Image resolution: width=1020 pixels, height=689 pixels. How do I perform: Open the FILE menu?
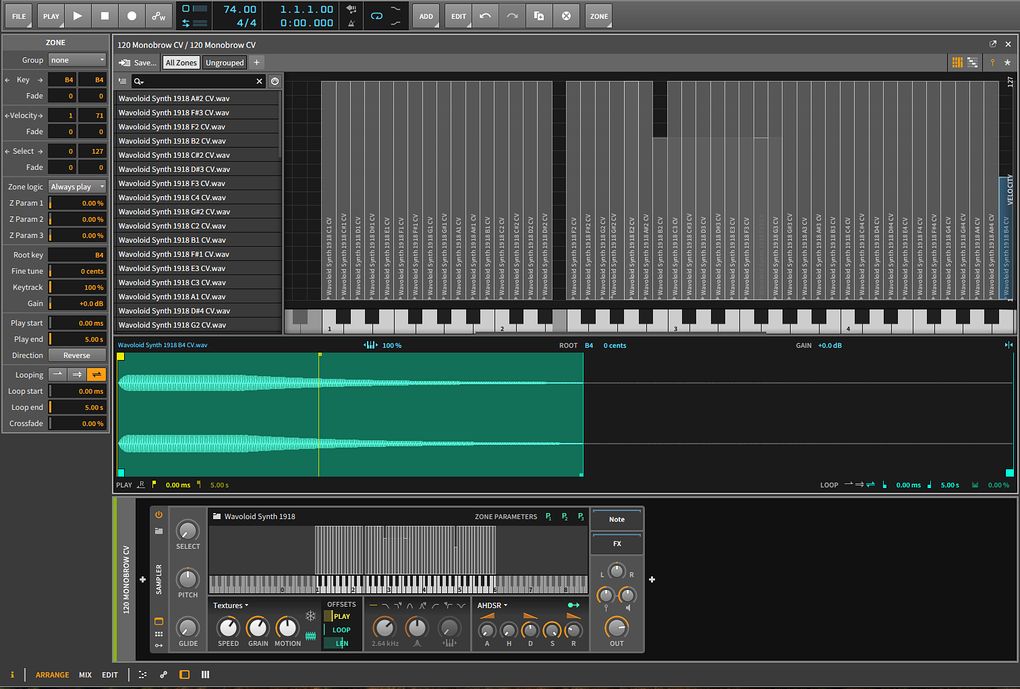[x=19, y=16]
